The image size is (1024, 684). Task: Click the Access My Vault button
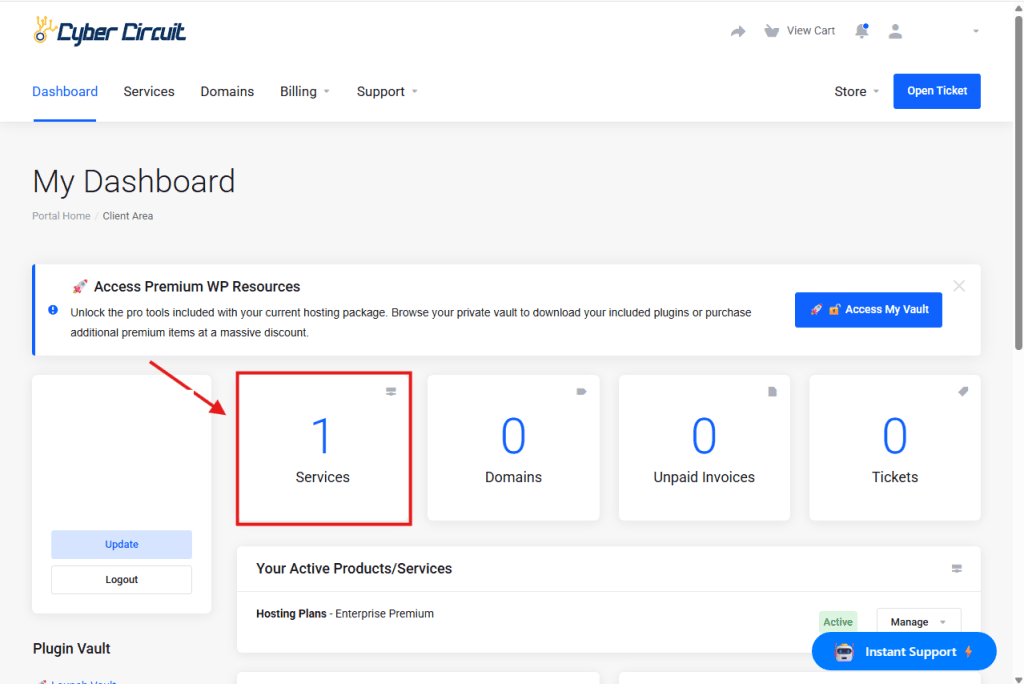868,310
